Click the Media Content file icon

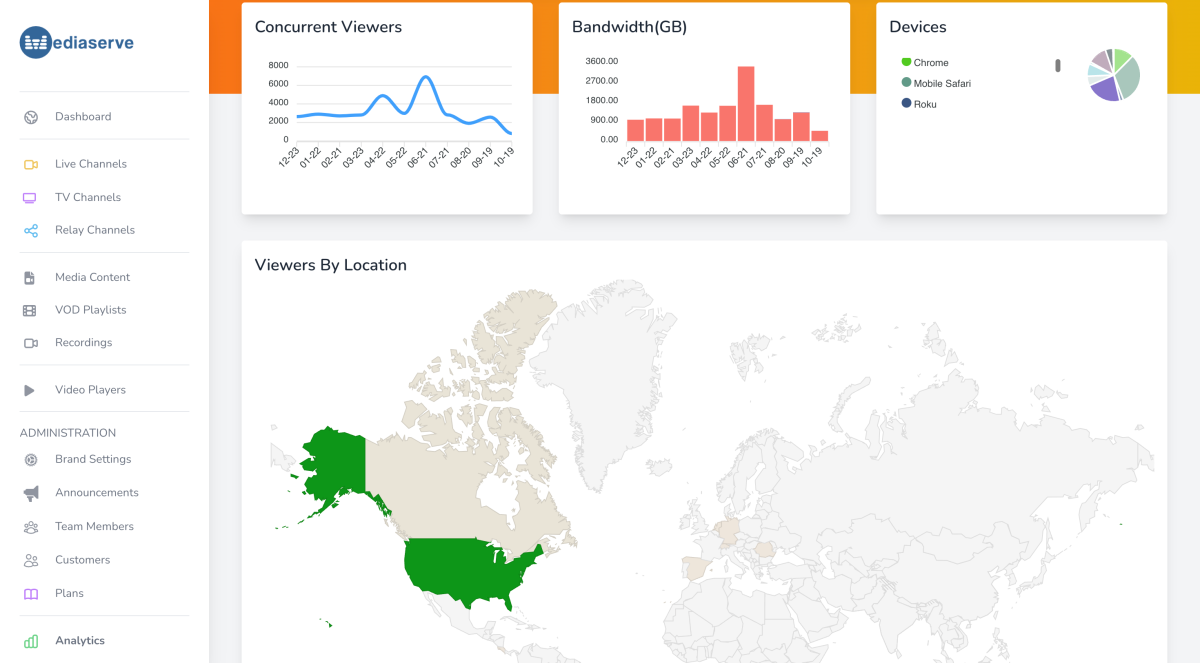(x=31, y=278)
